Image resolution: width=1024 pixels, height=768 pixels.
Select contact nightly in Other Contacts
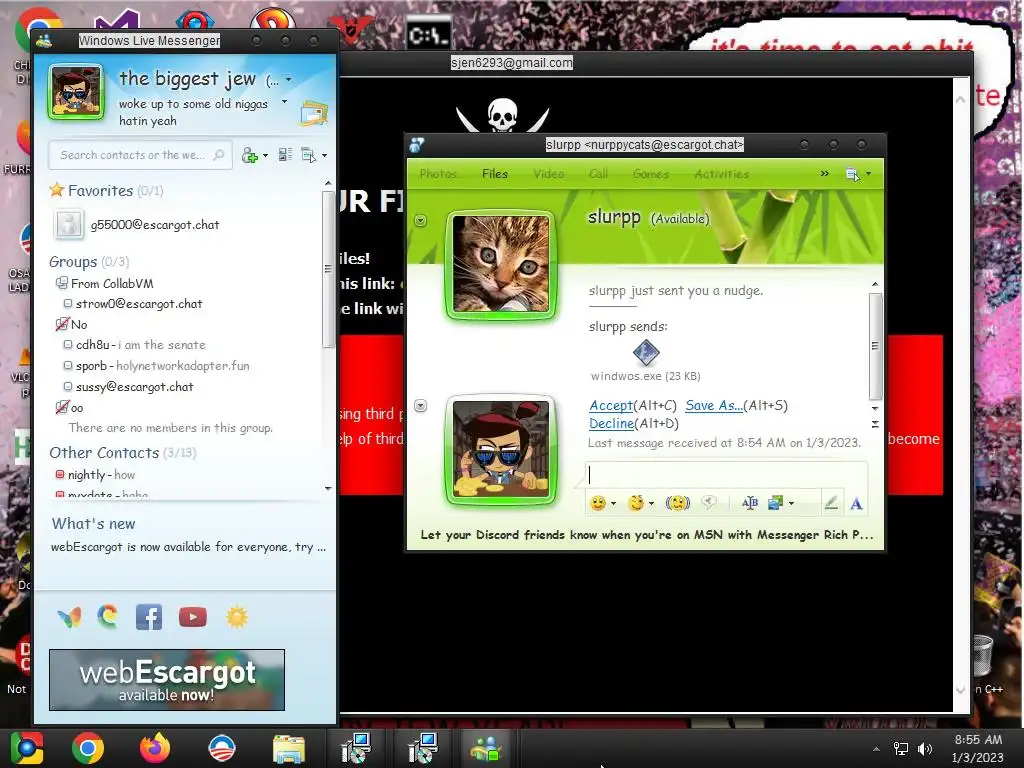[x=95, y=475]
